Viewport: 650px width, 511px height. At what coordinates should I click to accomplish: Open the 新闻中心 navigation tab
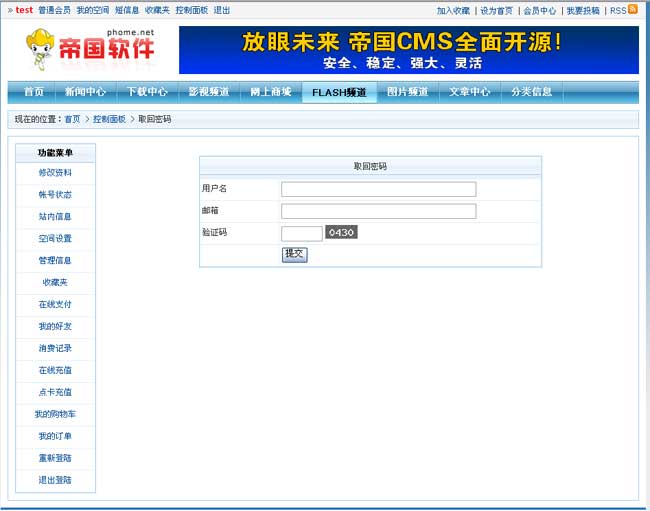85,92
